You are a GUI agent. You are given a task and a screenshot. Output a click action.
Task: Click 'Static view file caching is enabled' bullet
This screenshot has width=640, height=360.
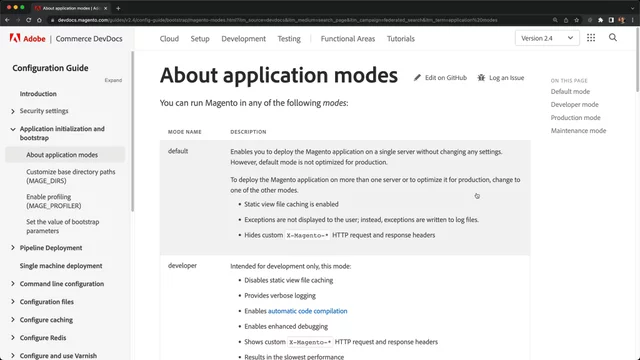point(291,204)
